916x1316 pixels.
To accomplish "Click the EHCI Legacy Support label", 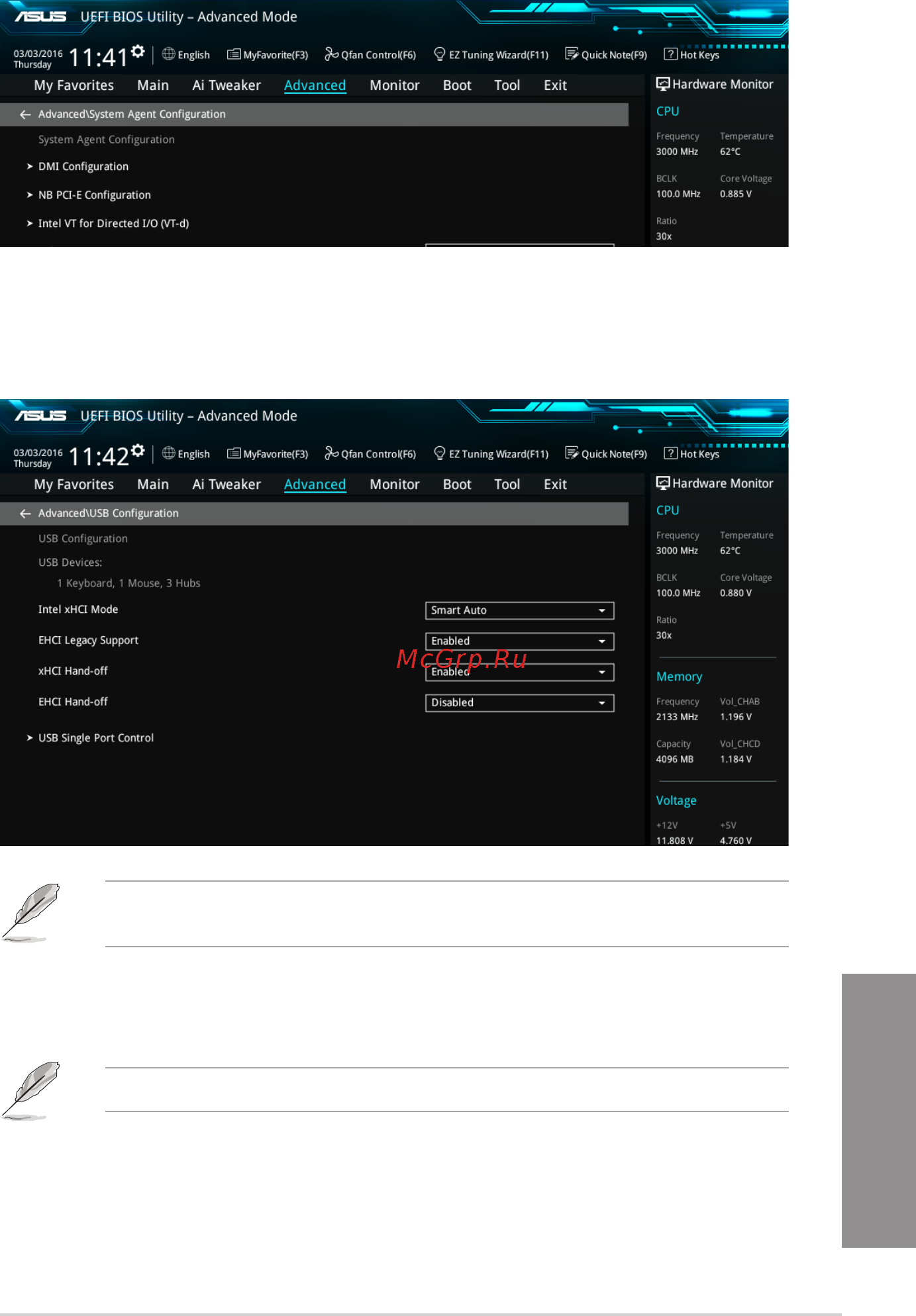I will coord(88,641).
